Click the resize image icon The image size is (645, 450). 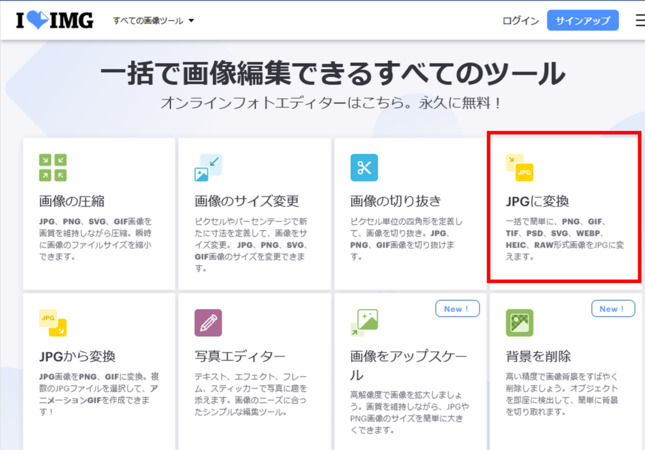click(208, 167)
